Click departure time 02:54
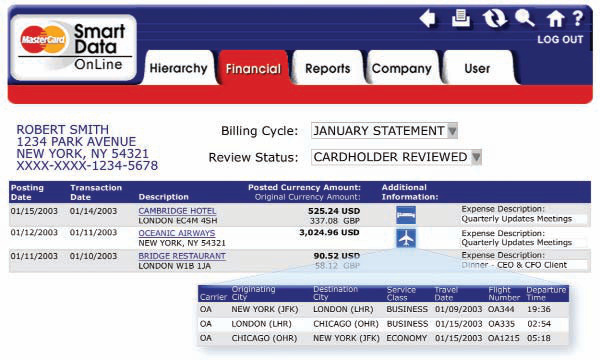 pos(539,324)
